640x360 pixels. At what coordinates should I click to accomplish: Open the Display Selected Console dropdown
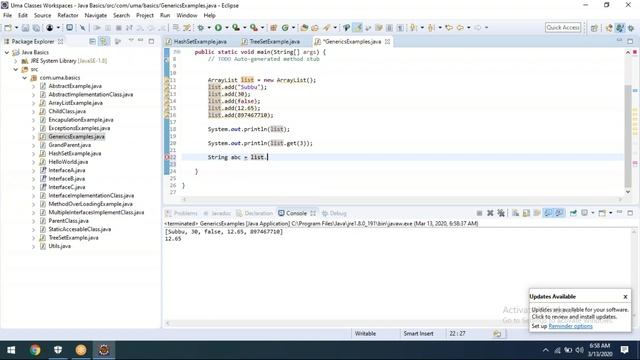coord(593,213)
